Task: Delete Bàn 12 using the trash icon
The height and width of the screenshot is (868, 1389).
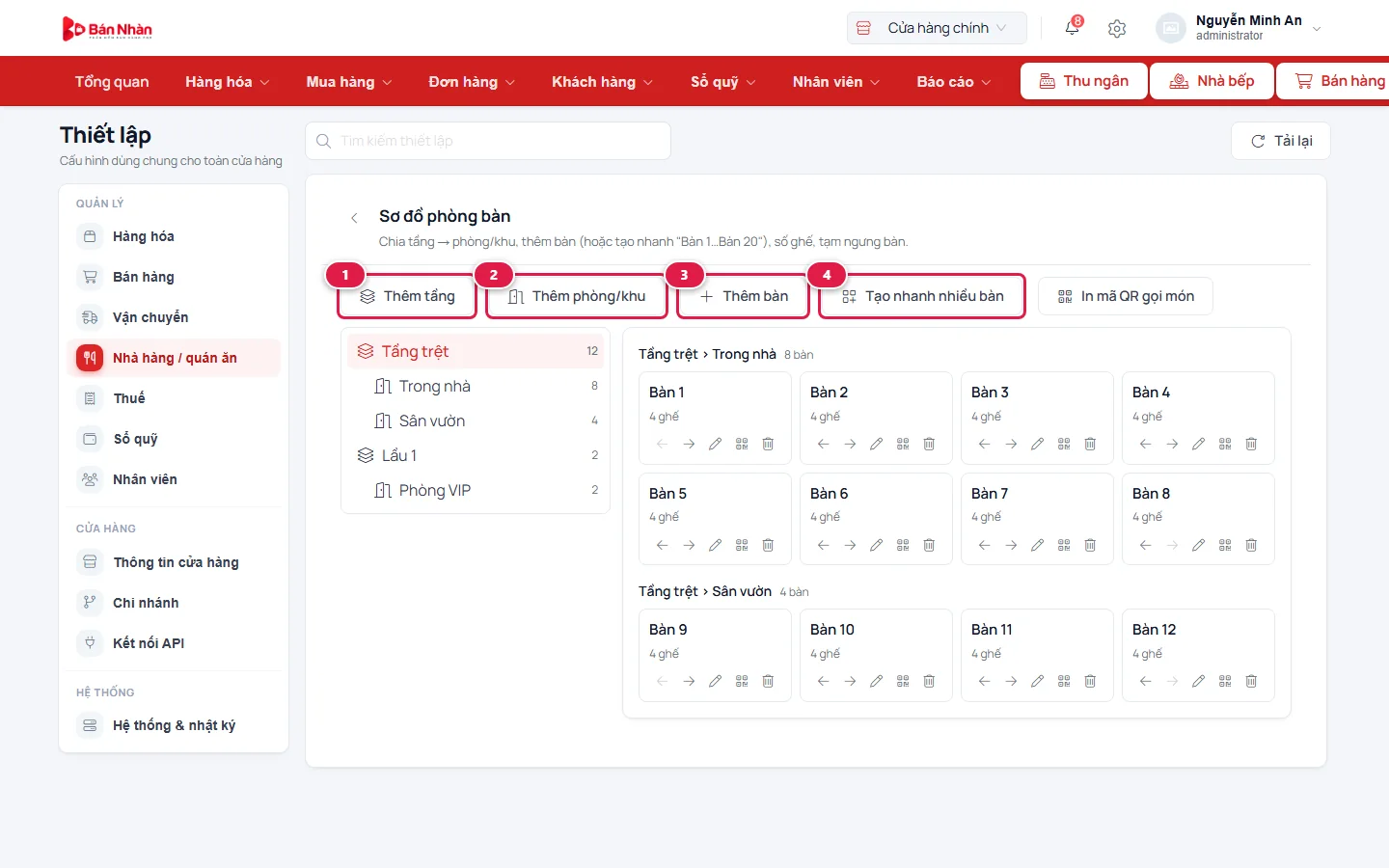Action: pyautogui.click(x=1251, y=681)
